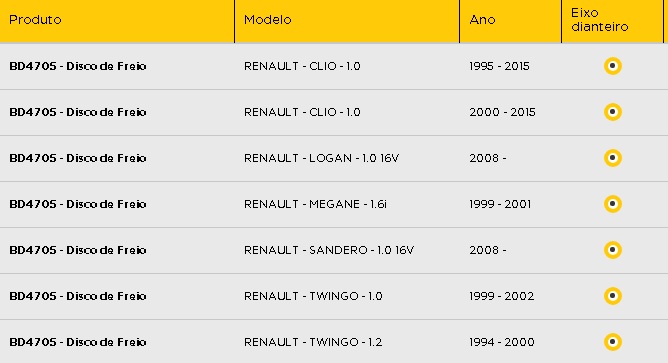Screen dimensions: 668x363
Task: Click the RENAULT - SANDERO - 1.0 16V model
Action: pyautogui.click(x=328, y=250)
